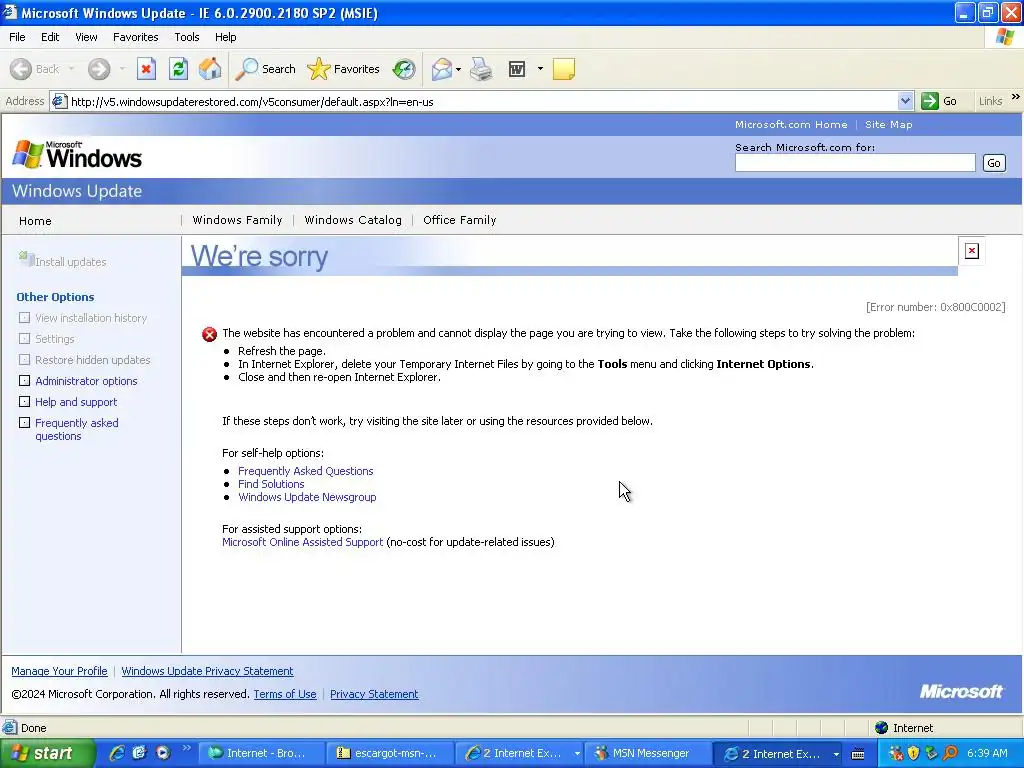Click the keyboard icon in taskbar
Image resolution: width=1024 pixels, height=768 pixels.
pos(858,754)
